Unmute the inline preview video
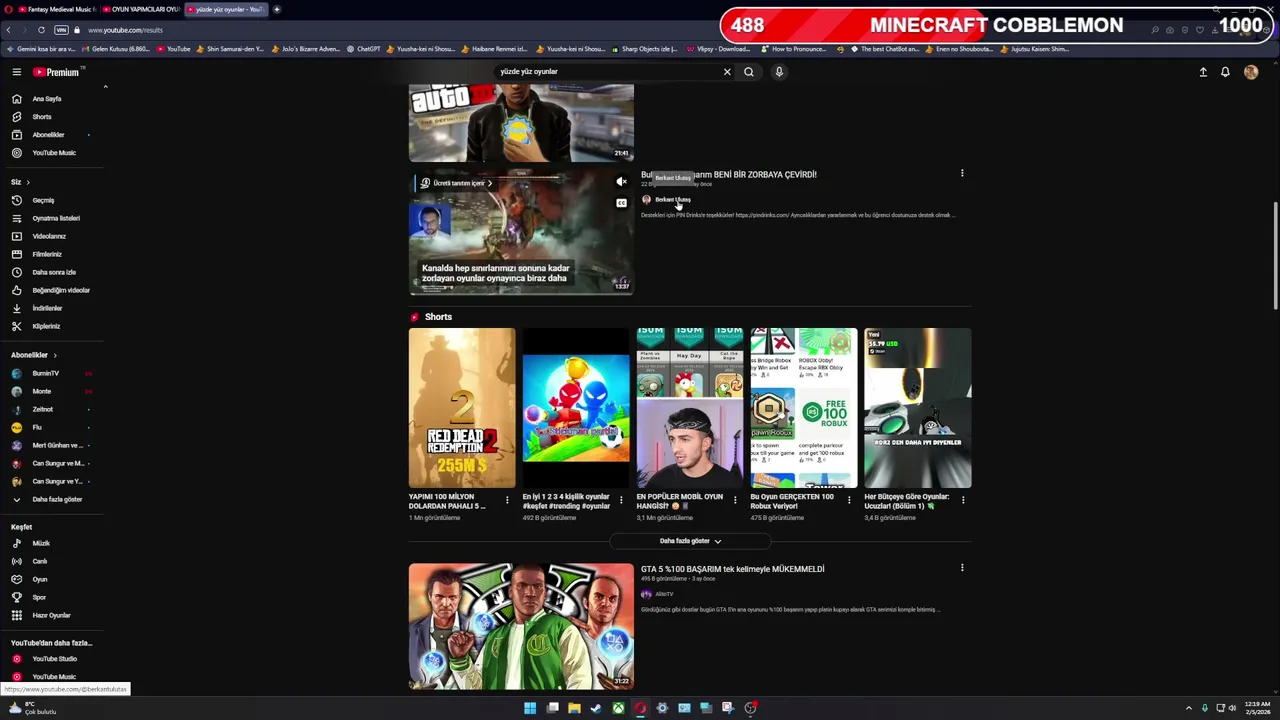1280x720 pixels. click(x=621, y=182)
